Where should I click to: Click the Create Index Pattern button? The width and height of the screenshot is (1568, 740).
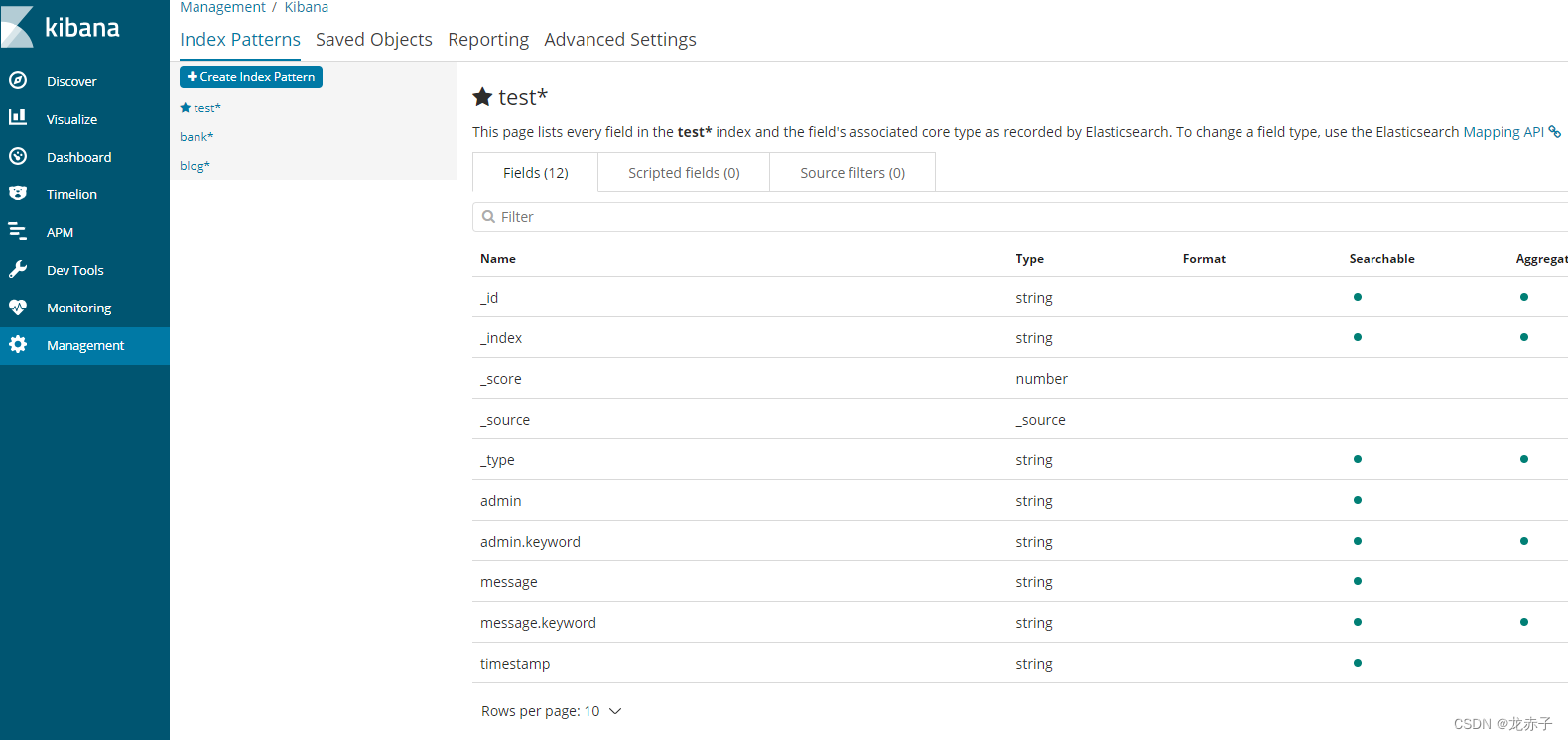point(251,77)
